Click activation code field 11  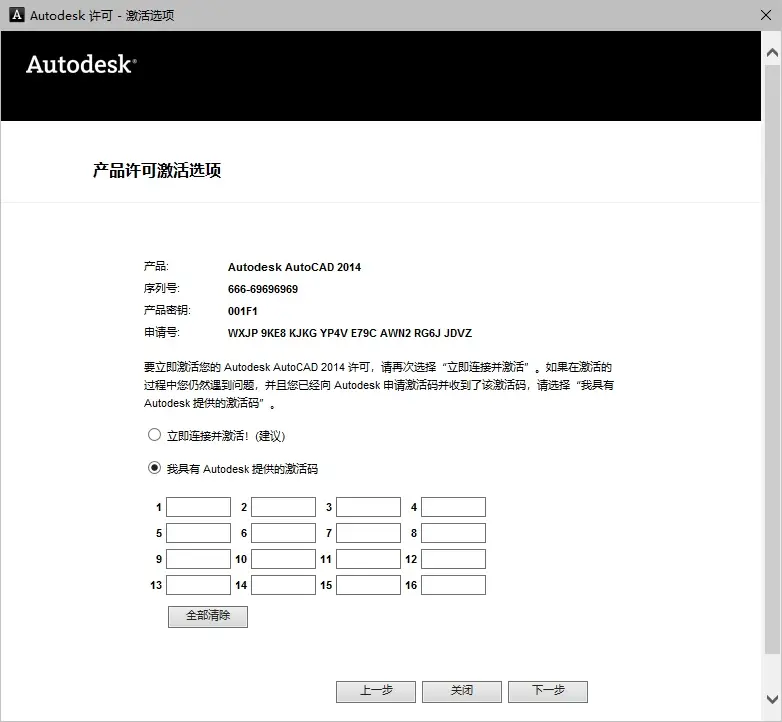coord(369,559)
